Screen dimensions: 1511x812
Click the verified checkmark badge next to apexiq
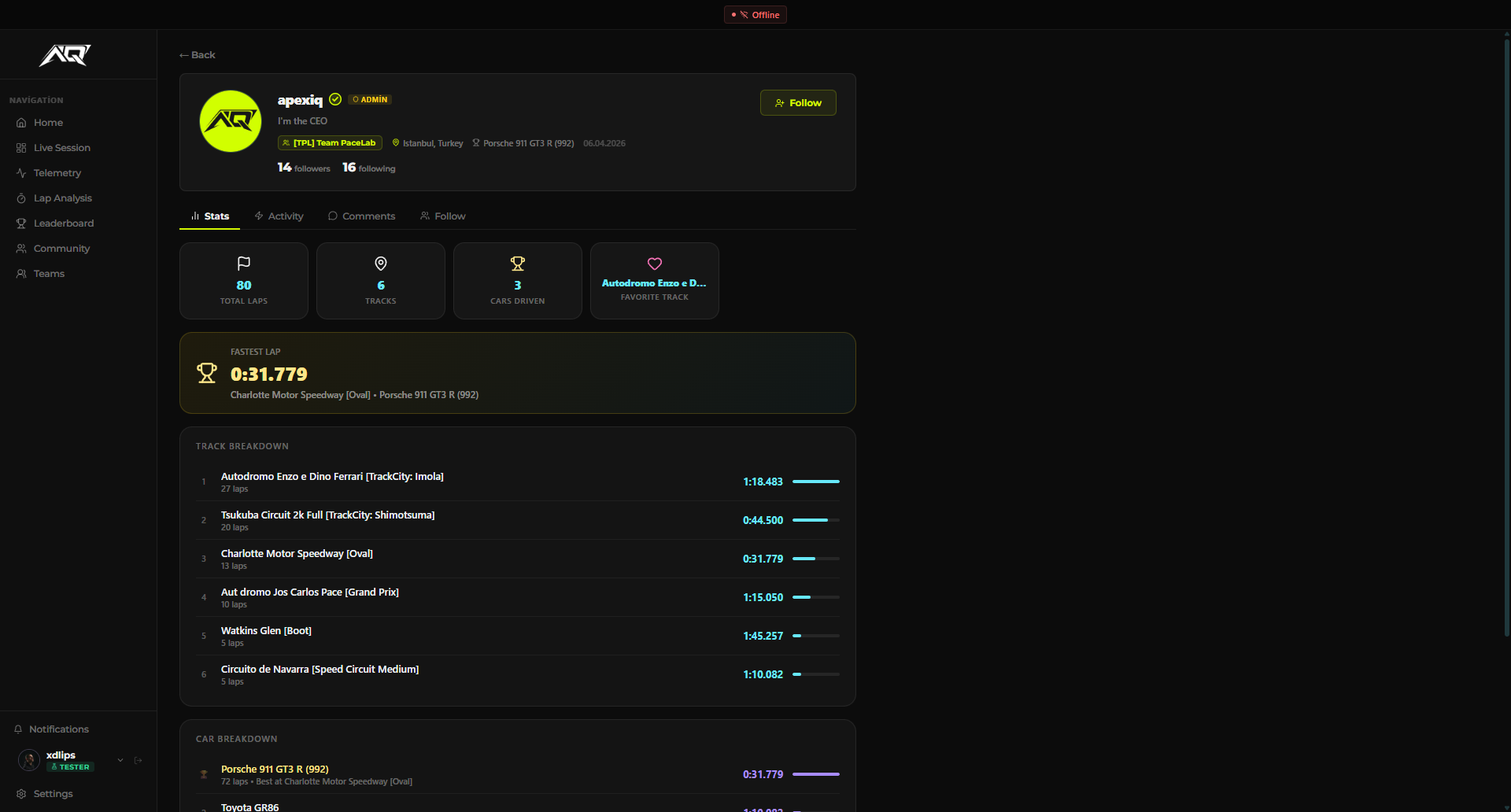coord(335,99)
